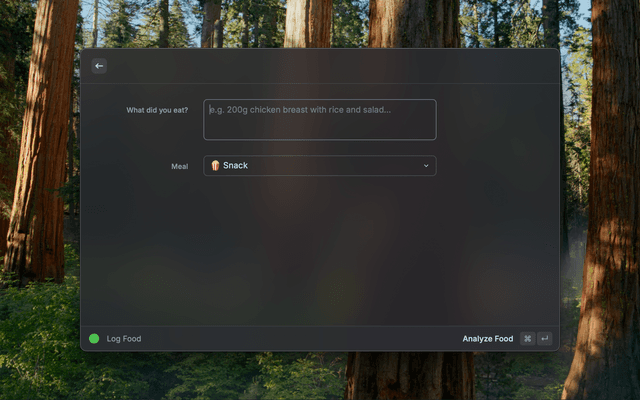This screenshot has width=640, height=400.
Task: Focus the What did you eat text area
Action: [320, 120]
